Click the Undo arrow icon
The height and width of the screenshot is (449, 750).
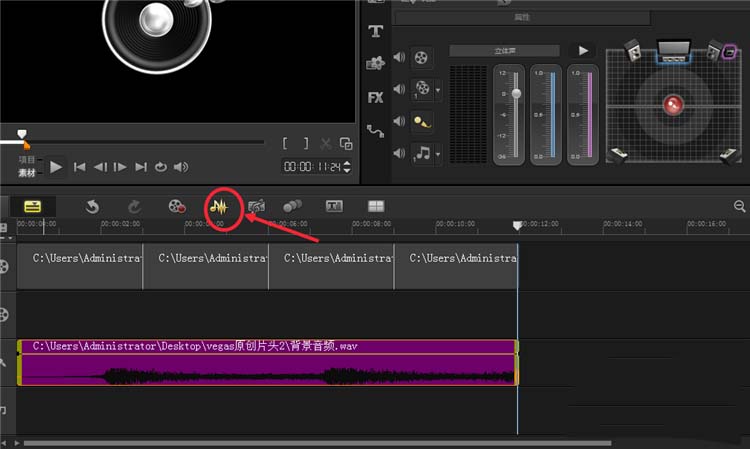pyautogui.click(x=92, y=207)
